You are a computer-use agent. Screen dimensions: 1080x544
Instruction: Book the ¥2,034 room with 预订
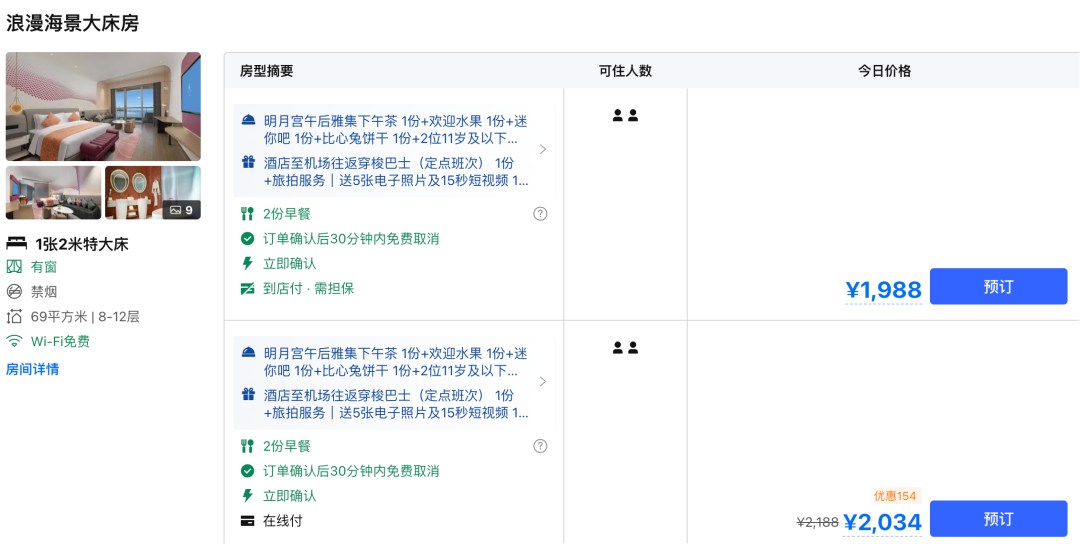pos(999,519)
